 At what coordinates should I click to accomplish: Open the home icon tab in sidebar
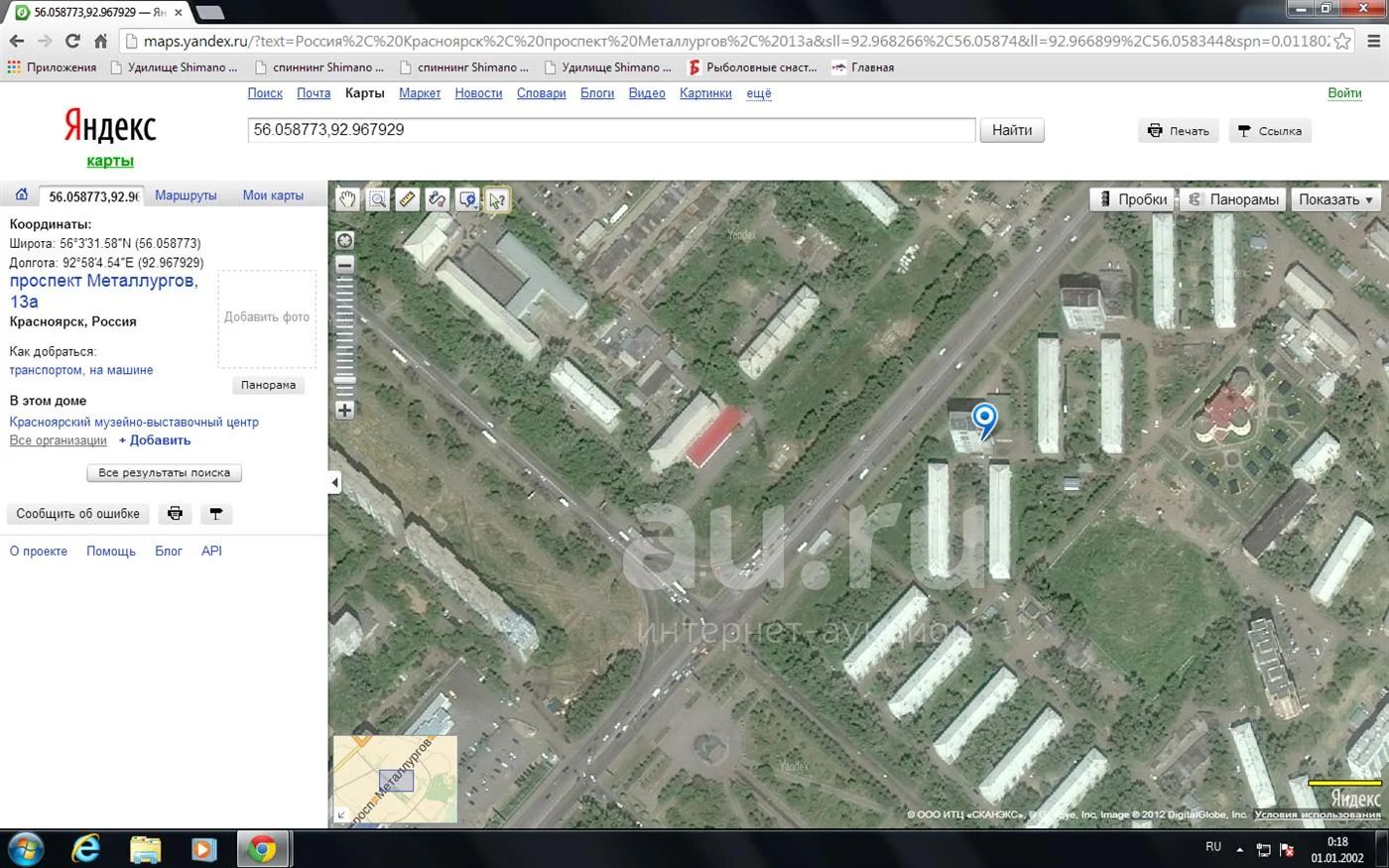(21, 194)
